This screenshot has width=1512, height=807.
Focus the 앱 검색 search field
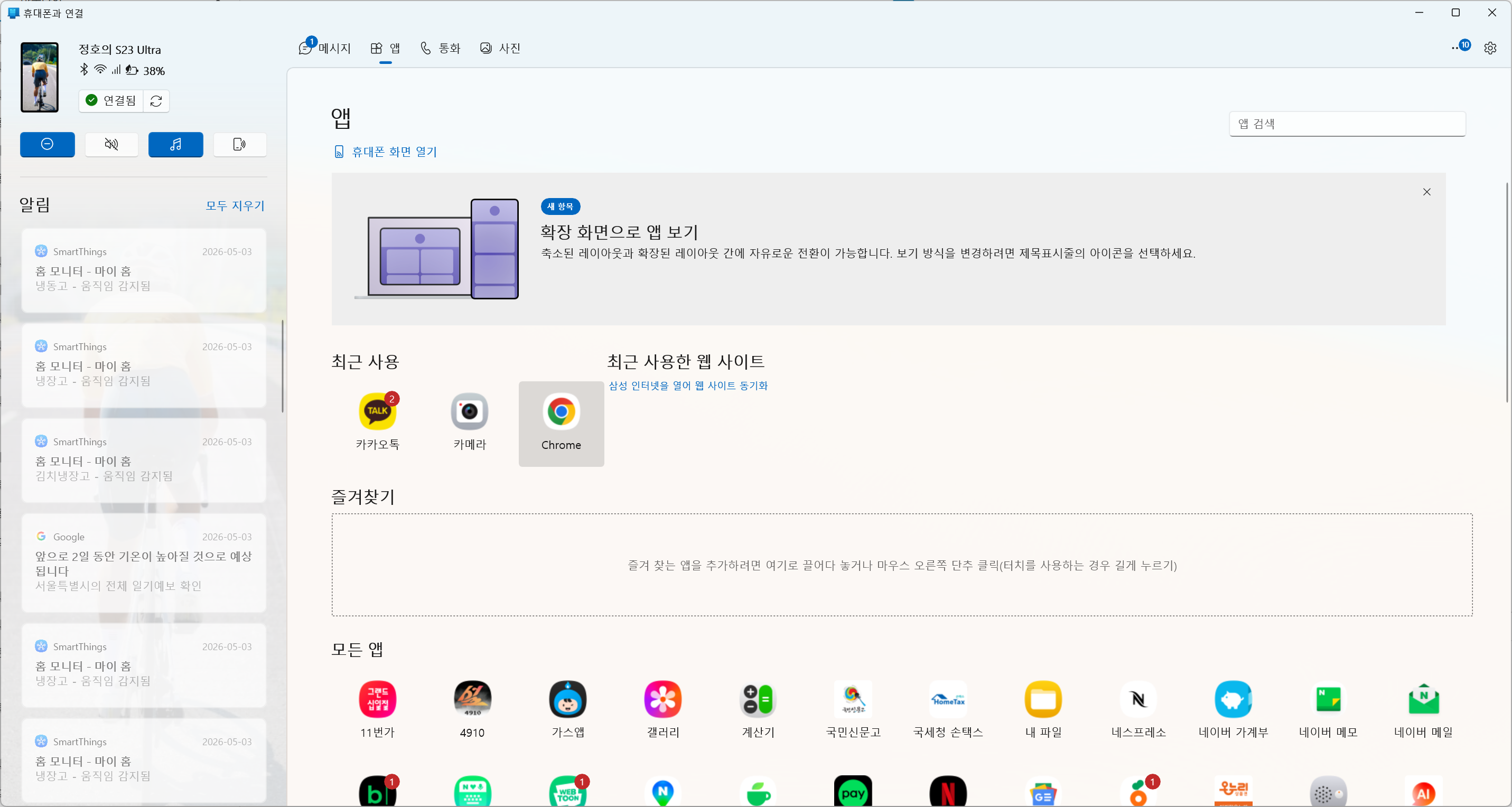[1347, 124]
